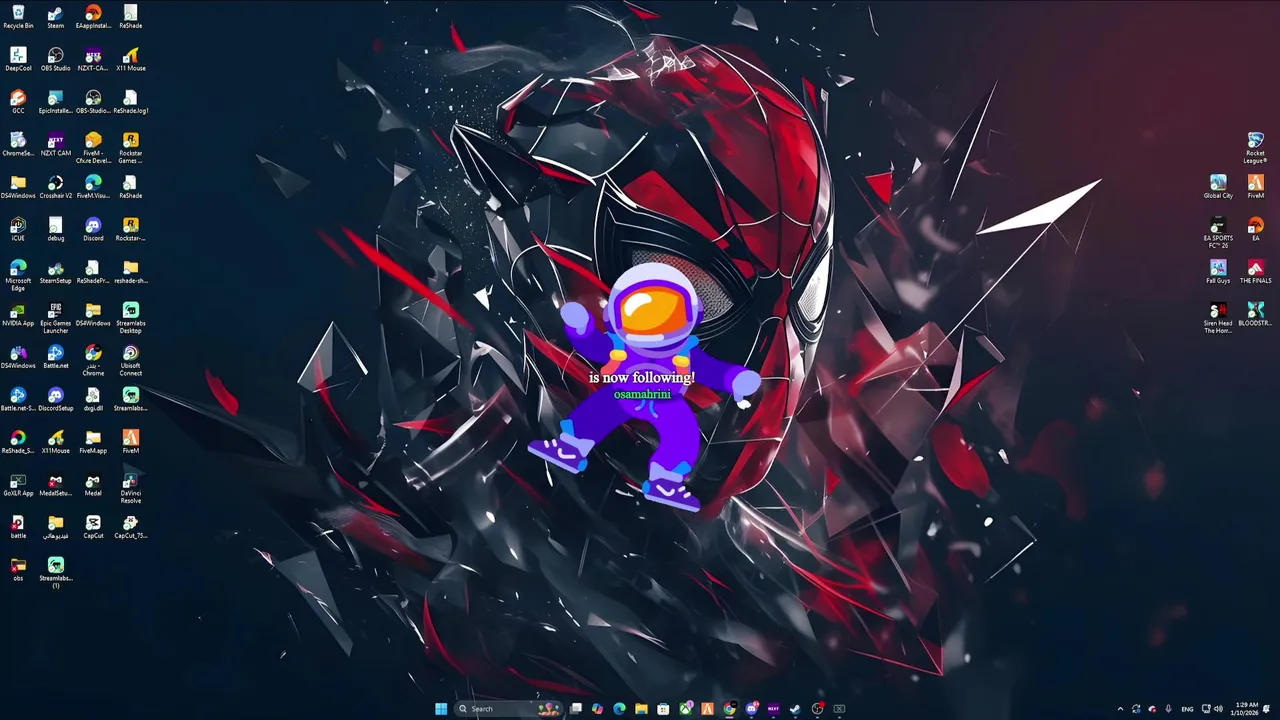Screen dimensions: 1280x720
Task: Launch the Epic Games Launcher desktop shortcut
Action: 55,318
